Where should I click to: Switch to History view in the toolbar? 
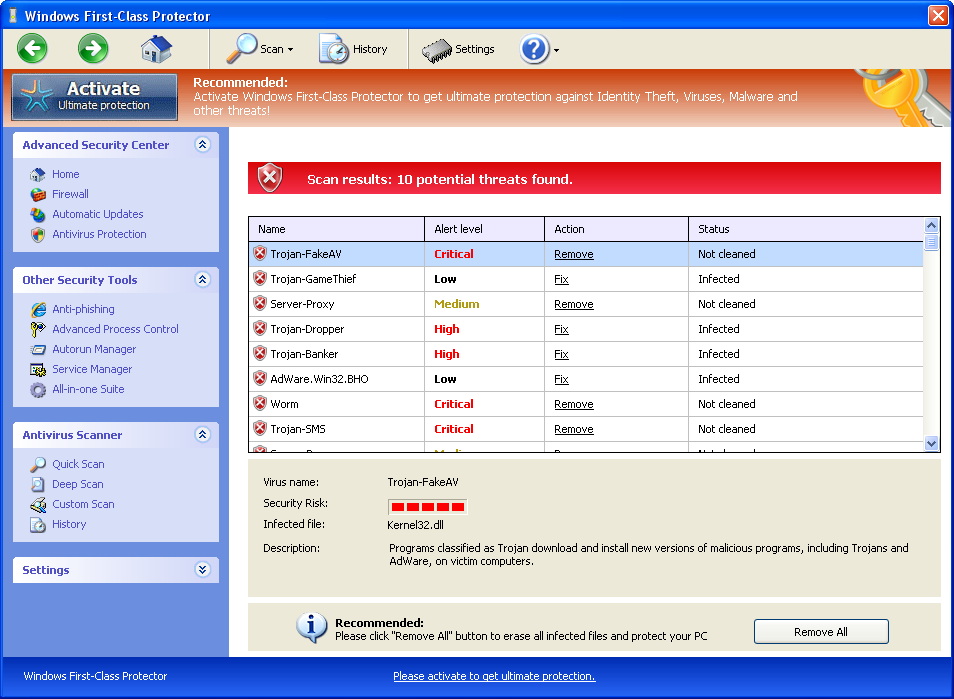coord(355,48)
